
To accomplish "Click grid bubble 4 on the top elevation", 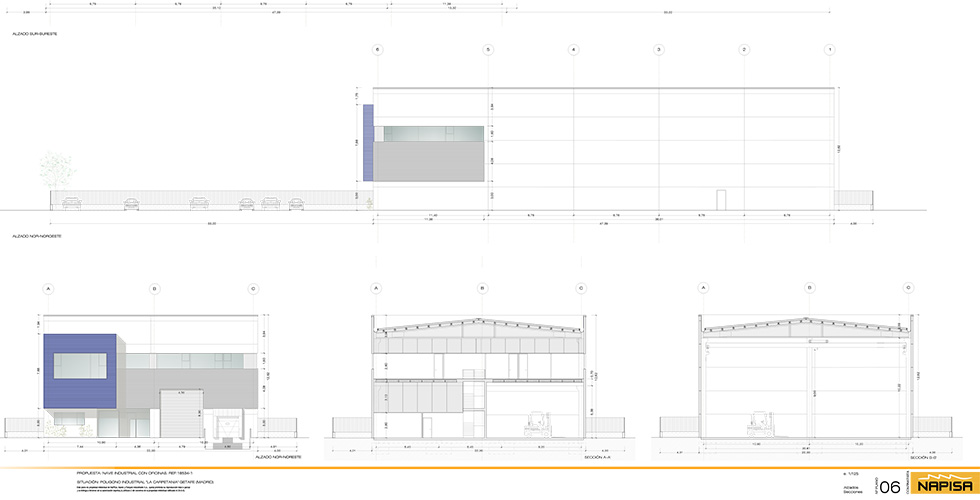I will pyautogui.click(x=573, y=49).
